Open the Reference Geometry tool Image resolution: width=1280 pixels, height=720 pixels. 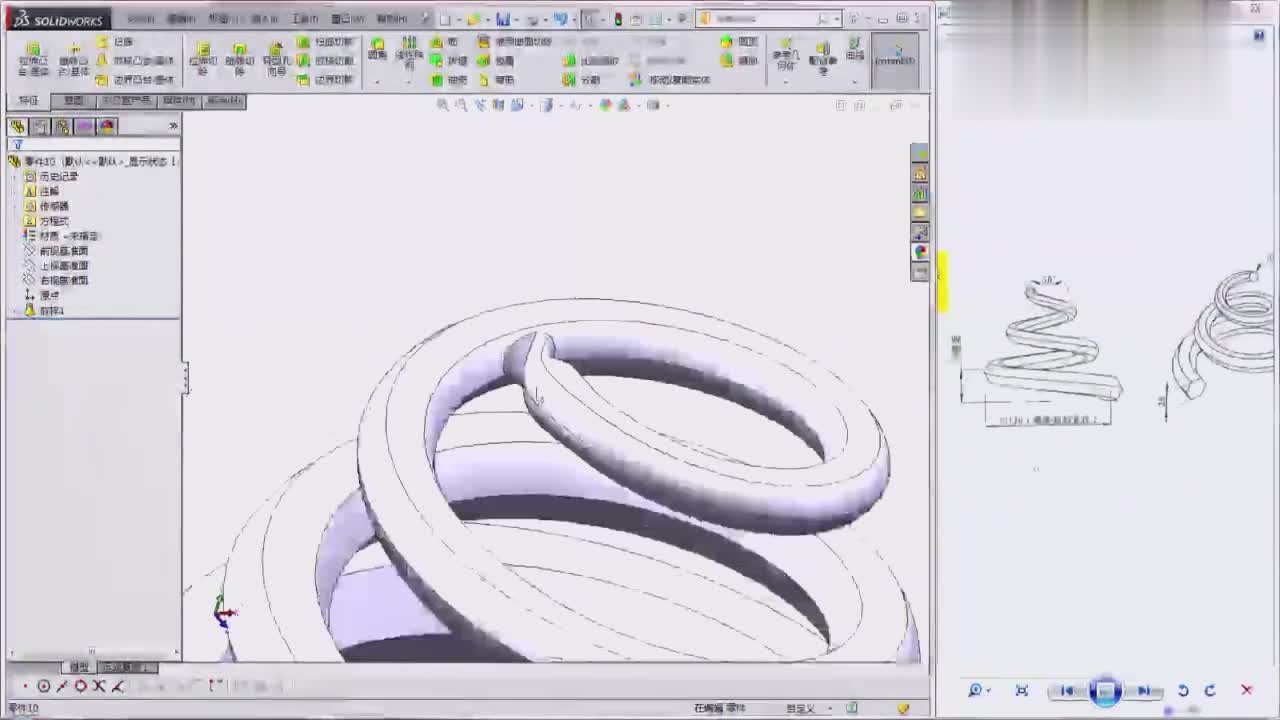pyautogui.click(x=786, y=55)
